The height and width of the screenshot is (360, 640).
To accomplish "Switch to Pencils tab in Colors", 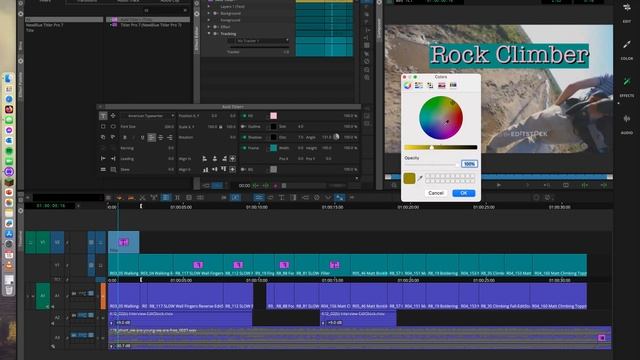I will click(453, 85).
